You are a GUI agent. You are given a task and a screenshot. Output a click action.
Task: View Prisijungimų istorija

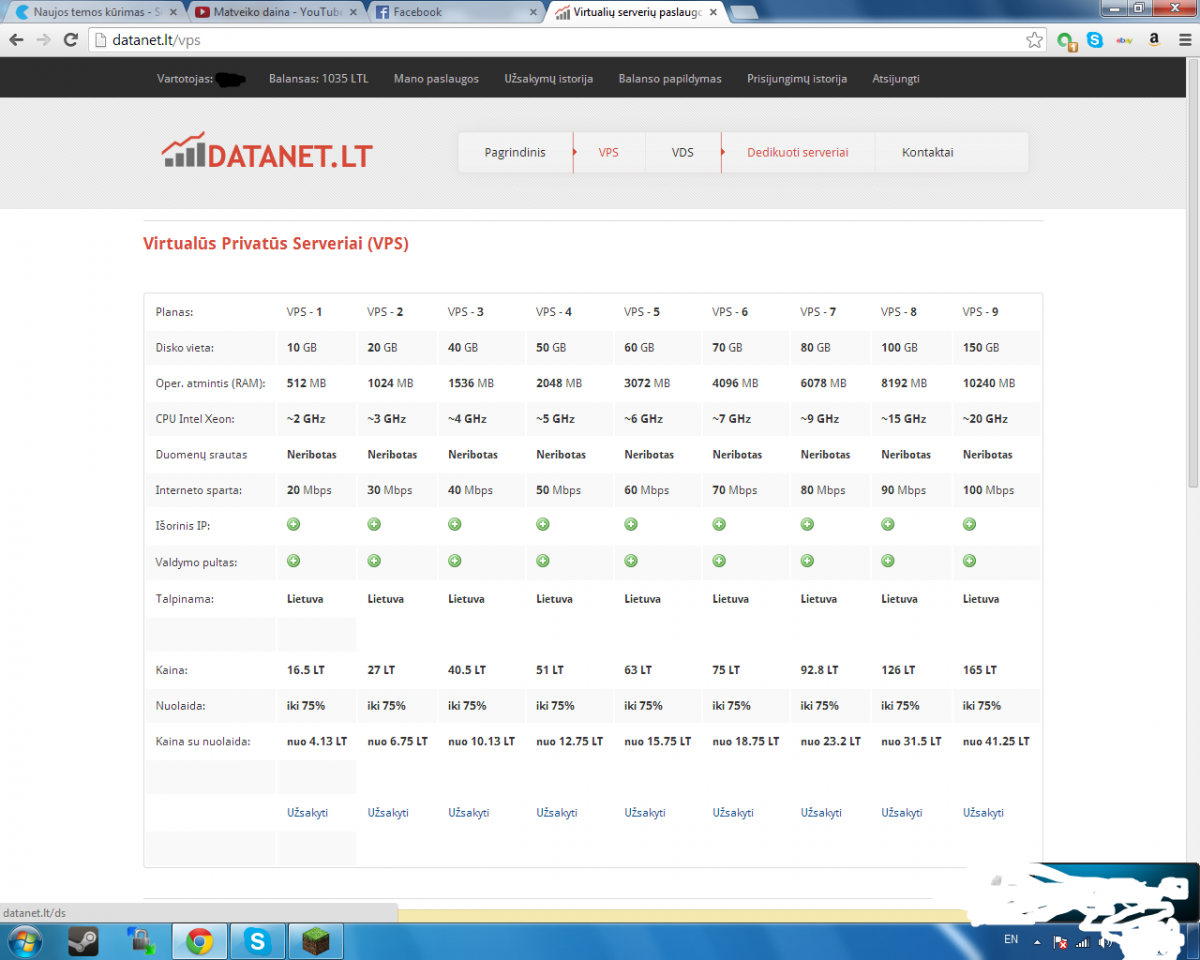[x=797, y=79]
